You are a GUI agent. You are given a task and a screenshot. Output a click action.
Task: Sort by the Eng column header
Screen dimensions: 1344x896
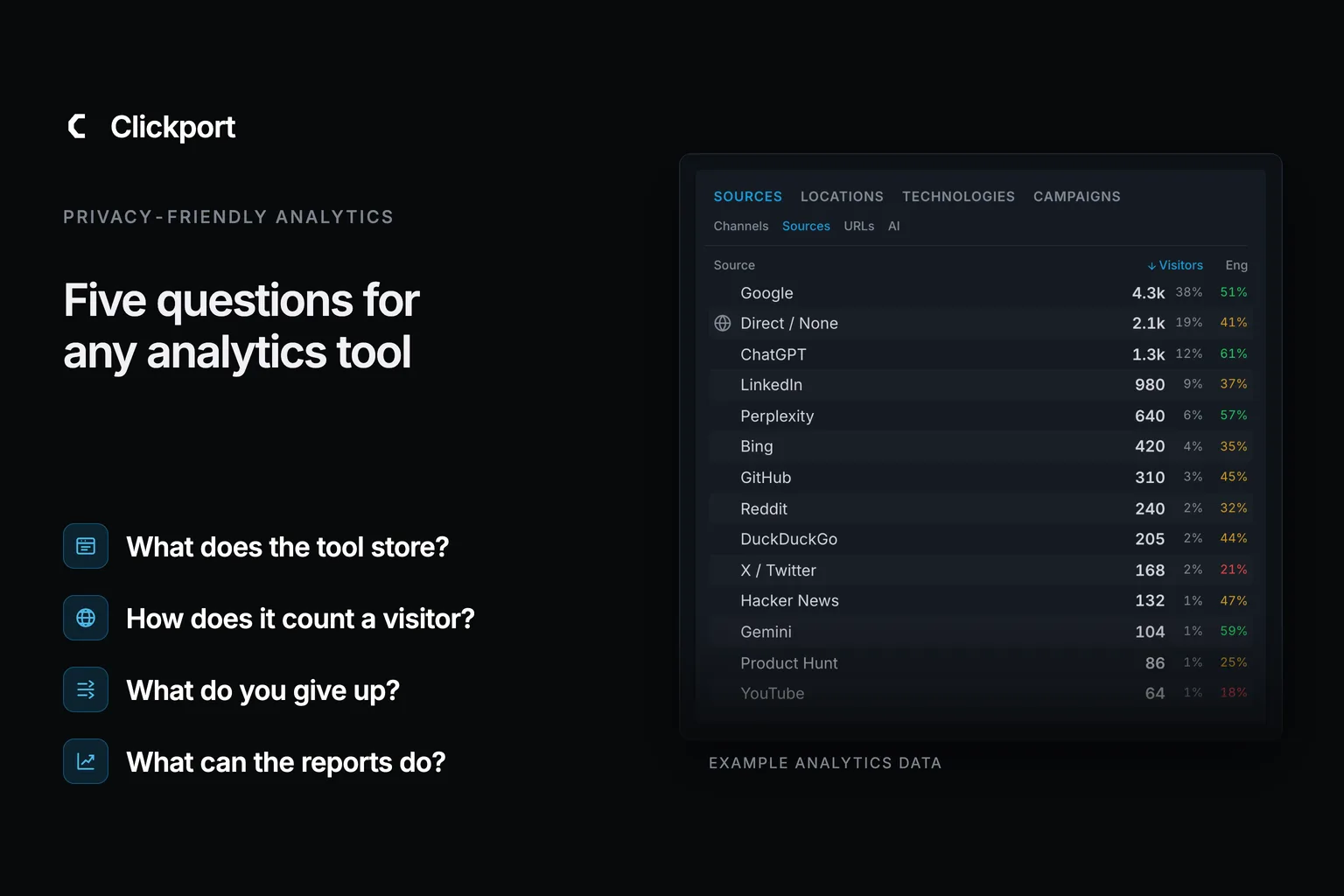1236,265
